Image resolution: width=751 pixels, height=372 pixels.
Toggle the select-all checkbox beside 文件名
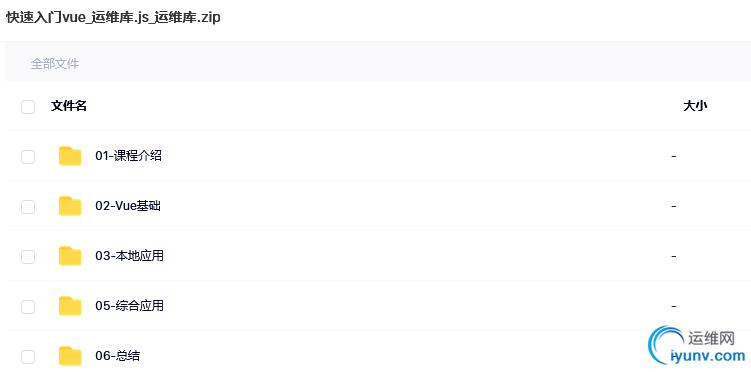[28, 107]
